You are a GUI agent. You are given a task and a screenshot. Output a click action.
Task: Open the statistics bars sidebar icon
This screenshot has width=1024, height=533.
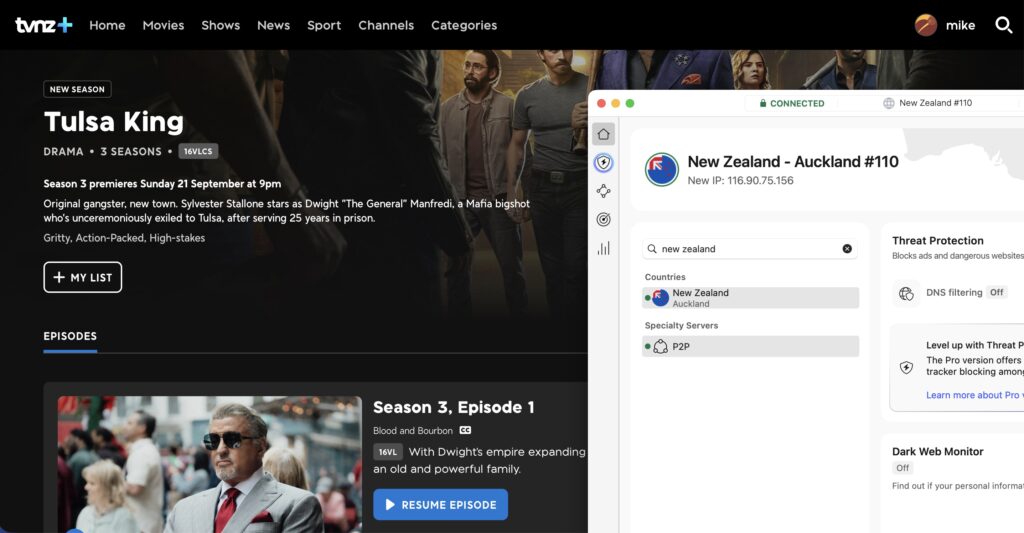point(603,248)
